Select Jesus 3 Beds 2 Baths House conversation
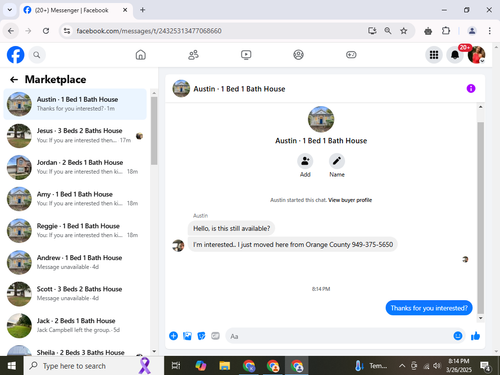 point(75,135)
